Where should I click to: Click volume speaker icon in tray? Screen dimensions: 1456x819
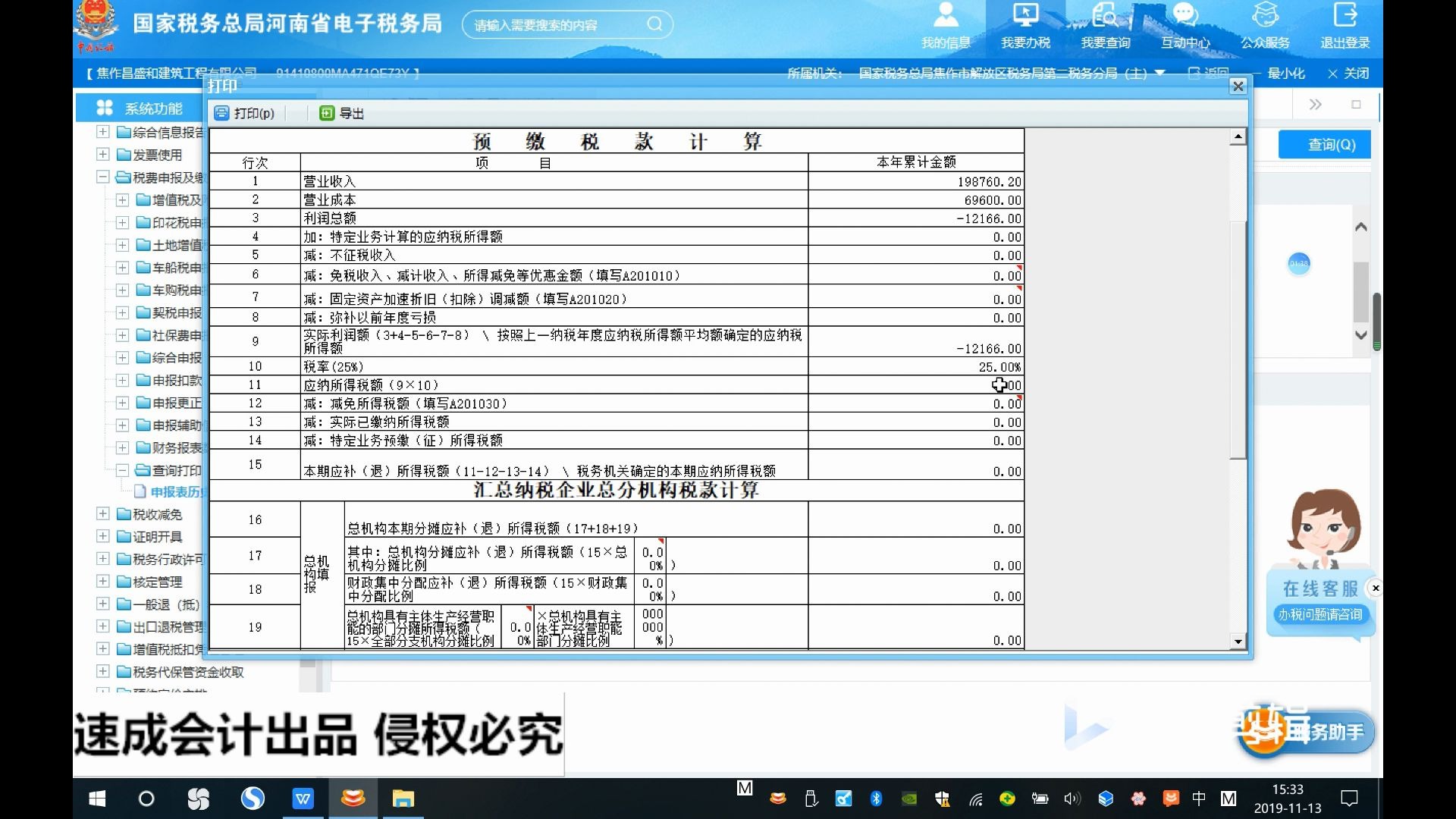point(1072,799)
